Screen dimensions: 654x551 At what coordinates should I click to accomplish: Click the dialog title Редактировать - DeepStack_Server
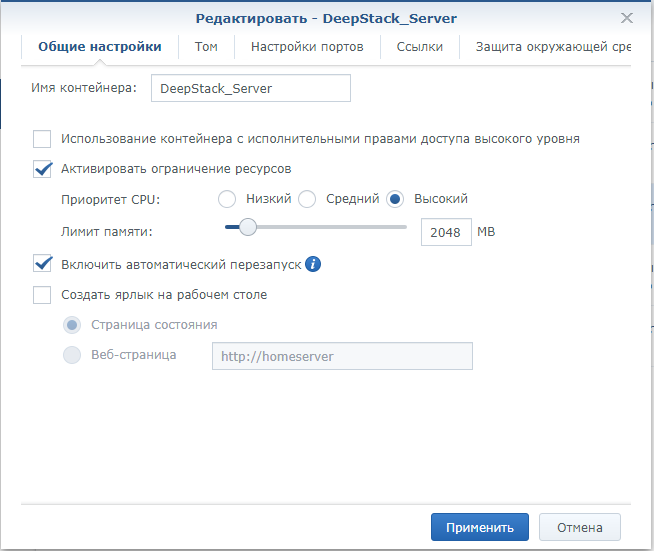pyautogui.click(x=326, y=18)
